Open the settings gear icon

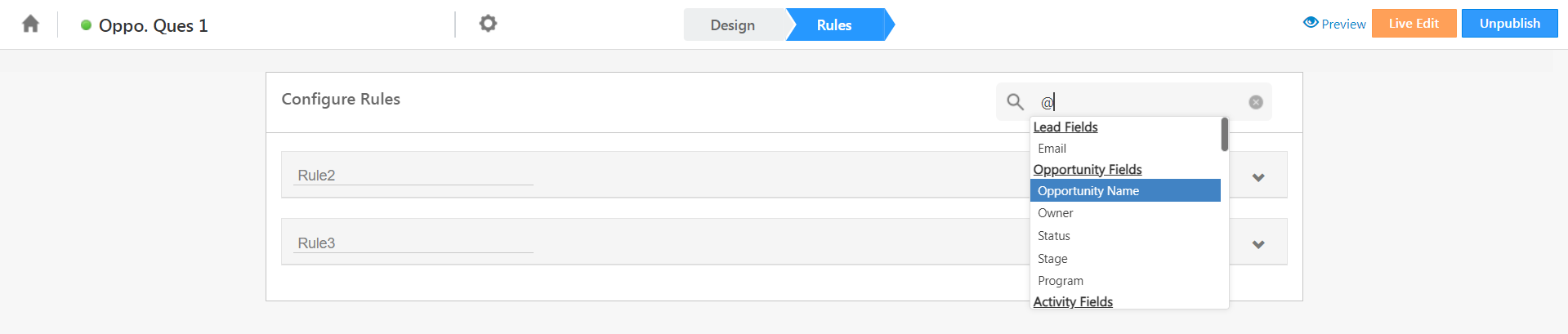pyautogui.click(x=488, y=24)
